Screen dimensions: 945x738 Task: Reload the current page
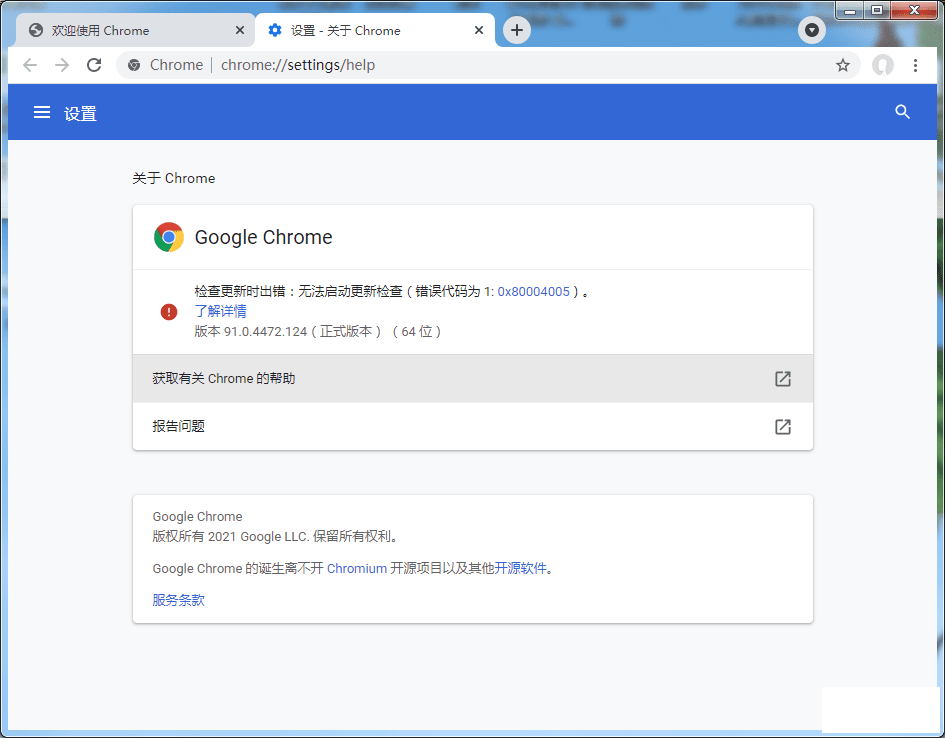point(94,65)
